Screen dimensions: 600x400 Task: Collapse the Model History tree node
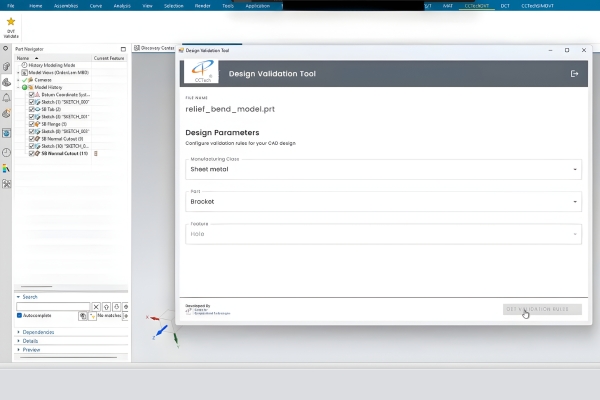coord(18,87)
